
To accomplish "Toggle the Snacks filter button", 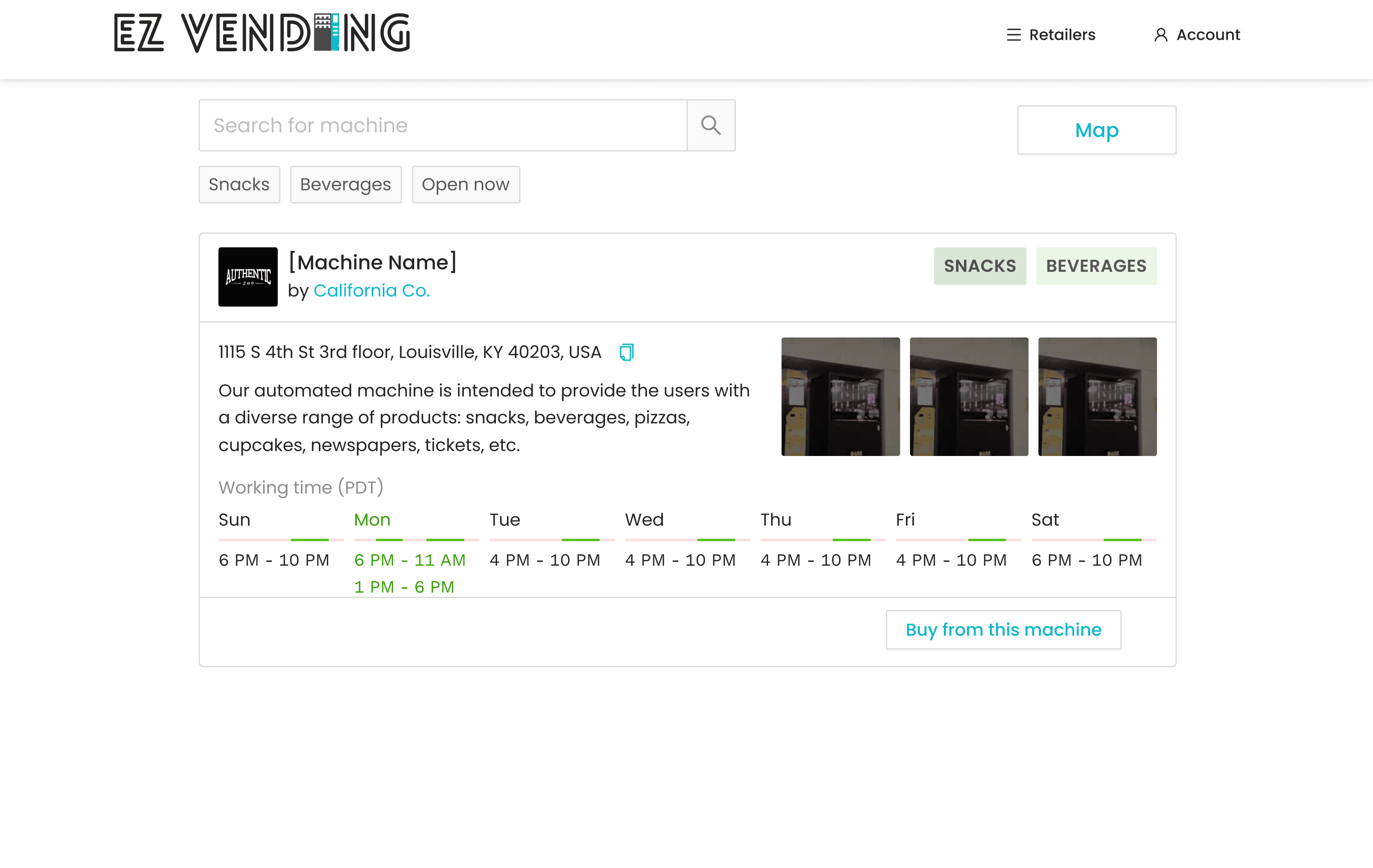I will coord(239,184).
